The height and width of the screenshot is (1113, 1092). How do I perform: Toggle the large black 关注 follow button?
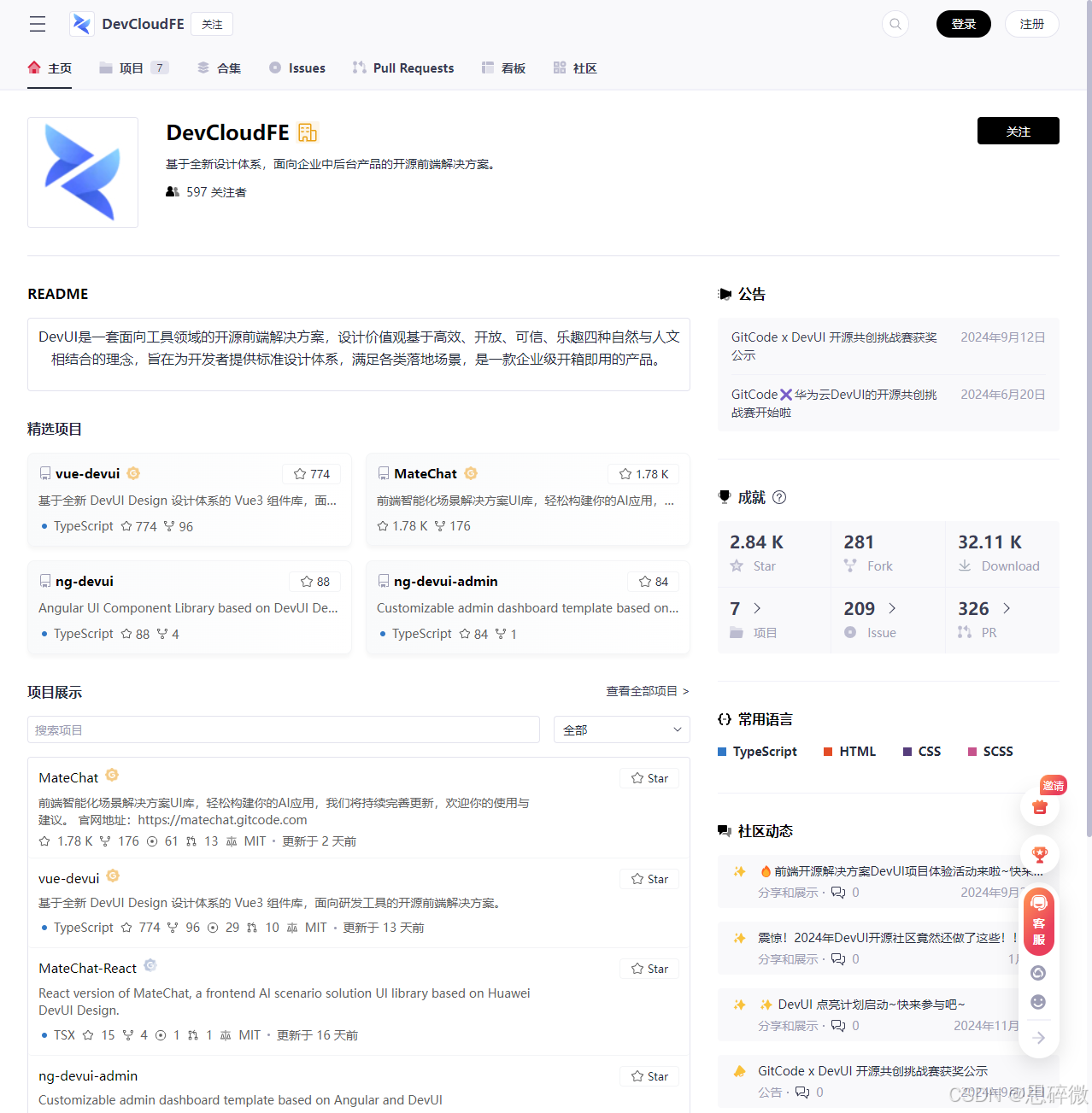[1019, 131]
